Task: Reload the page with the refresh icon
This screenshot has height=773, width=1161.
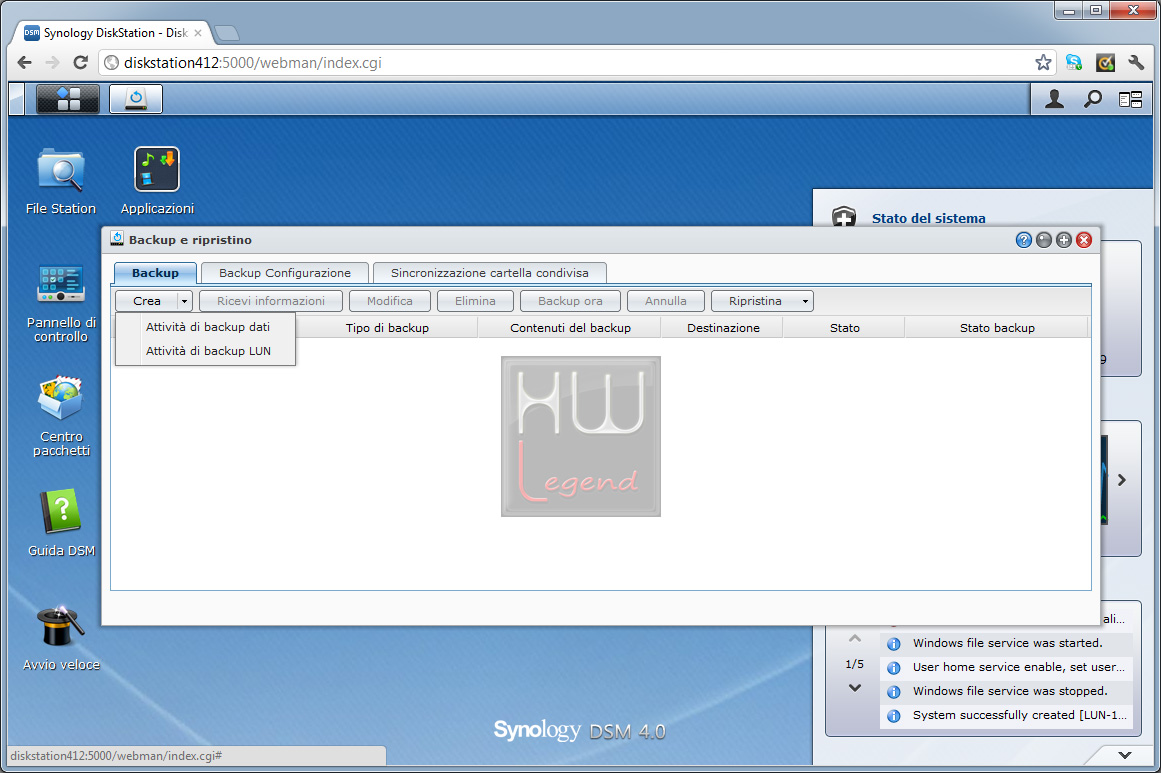Action: click(81, 62)
